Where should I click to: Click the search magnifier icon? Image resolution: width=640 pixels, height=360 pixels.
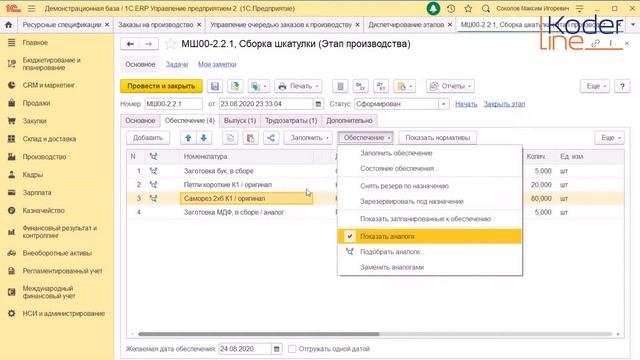(x=486, y=8)
